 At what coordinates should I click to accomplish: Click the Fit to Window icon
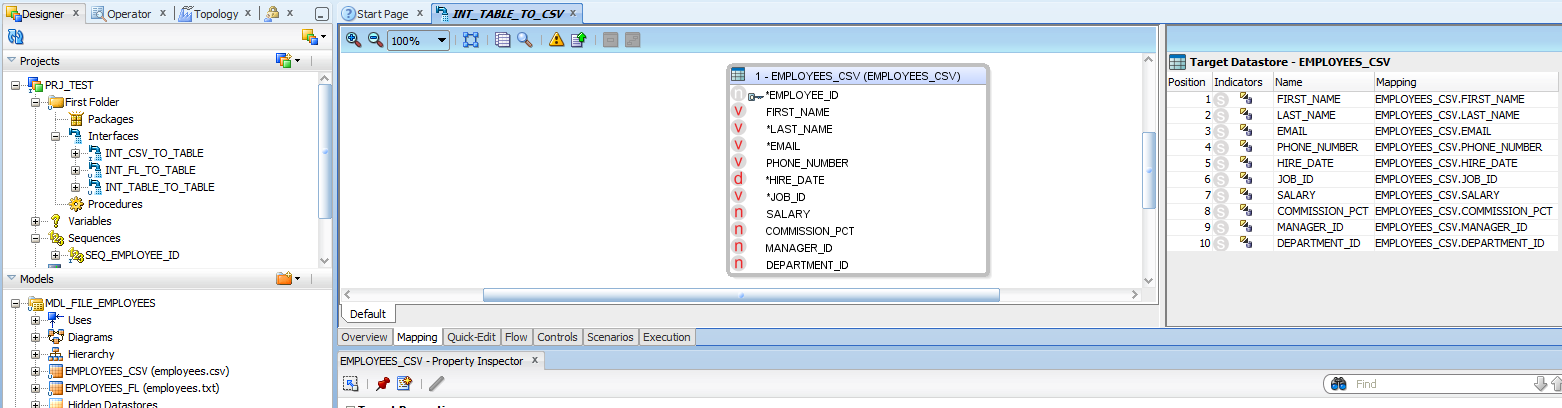coord(471,40)
